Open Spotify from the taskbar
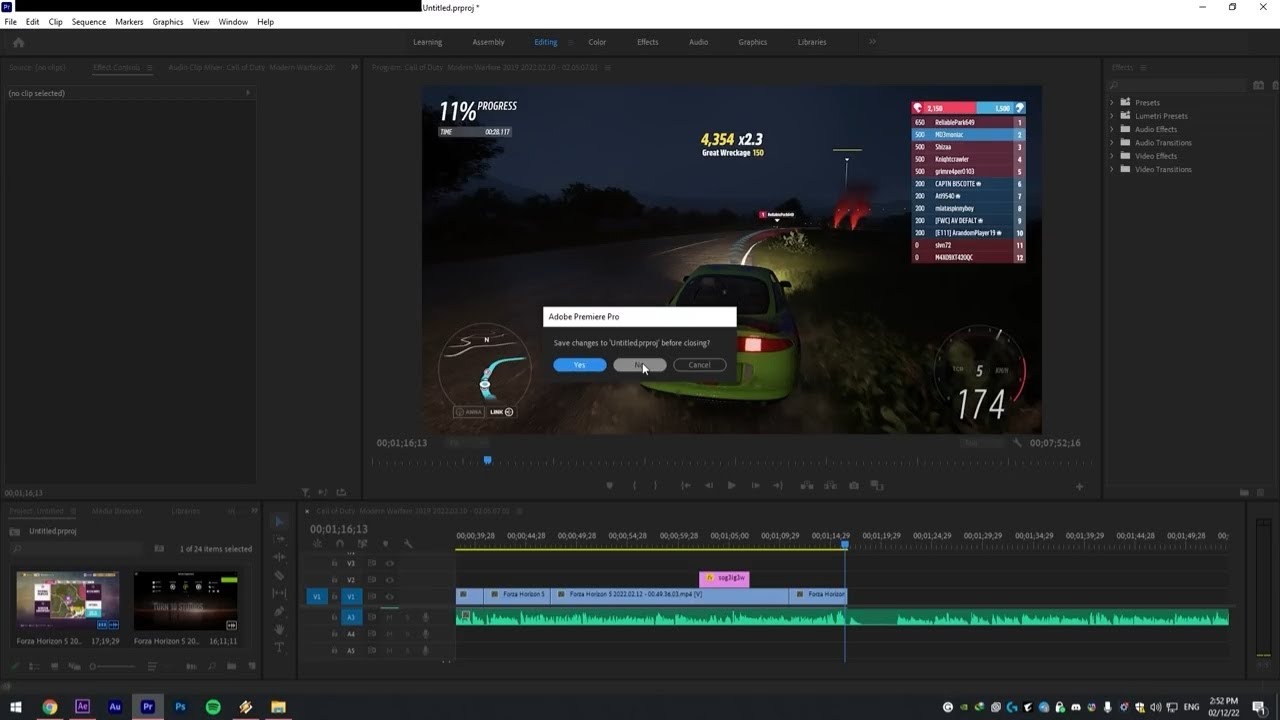The width and height of the screenshot is (1280, 720). [213, 706]
